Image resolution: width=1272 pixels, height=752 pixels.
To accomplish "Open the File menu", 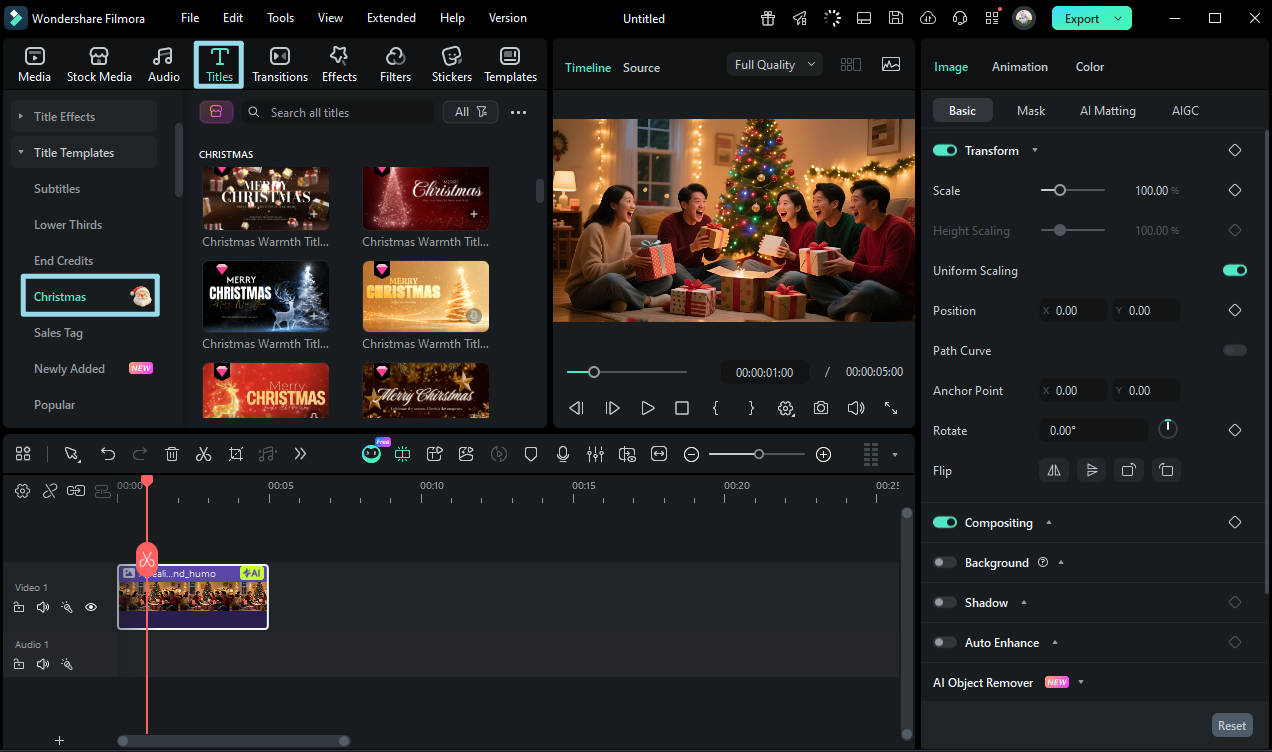I will 190,18.
